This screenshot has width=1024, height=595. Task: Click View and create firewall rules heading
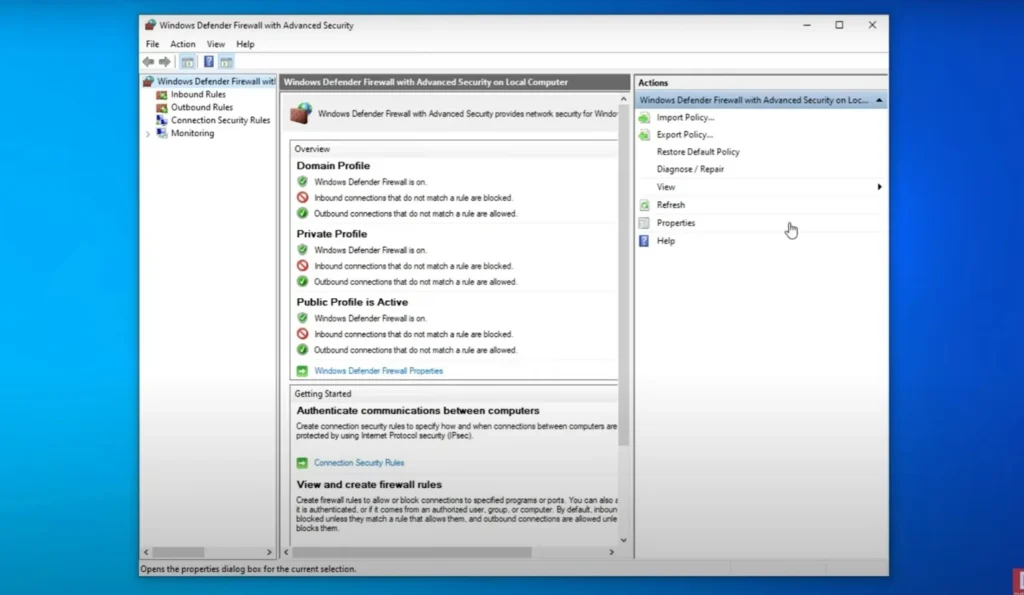click(x=369, y=485)
